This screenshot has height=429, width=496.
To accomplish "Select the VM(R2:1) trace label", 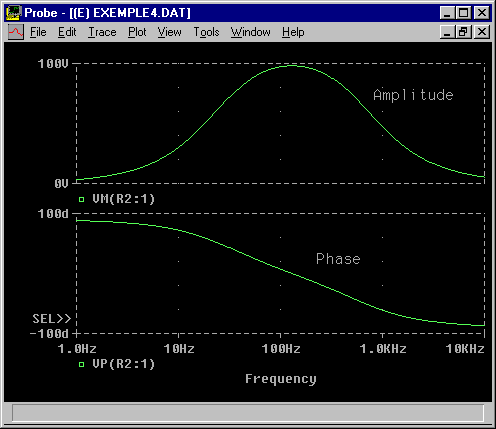I will click(x=124, y=199).
